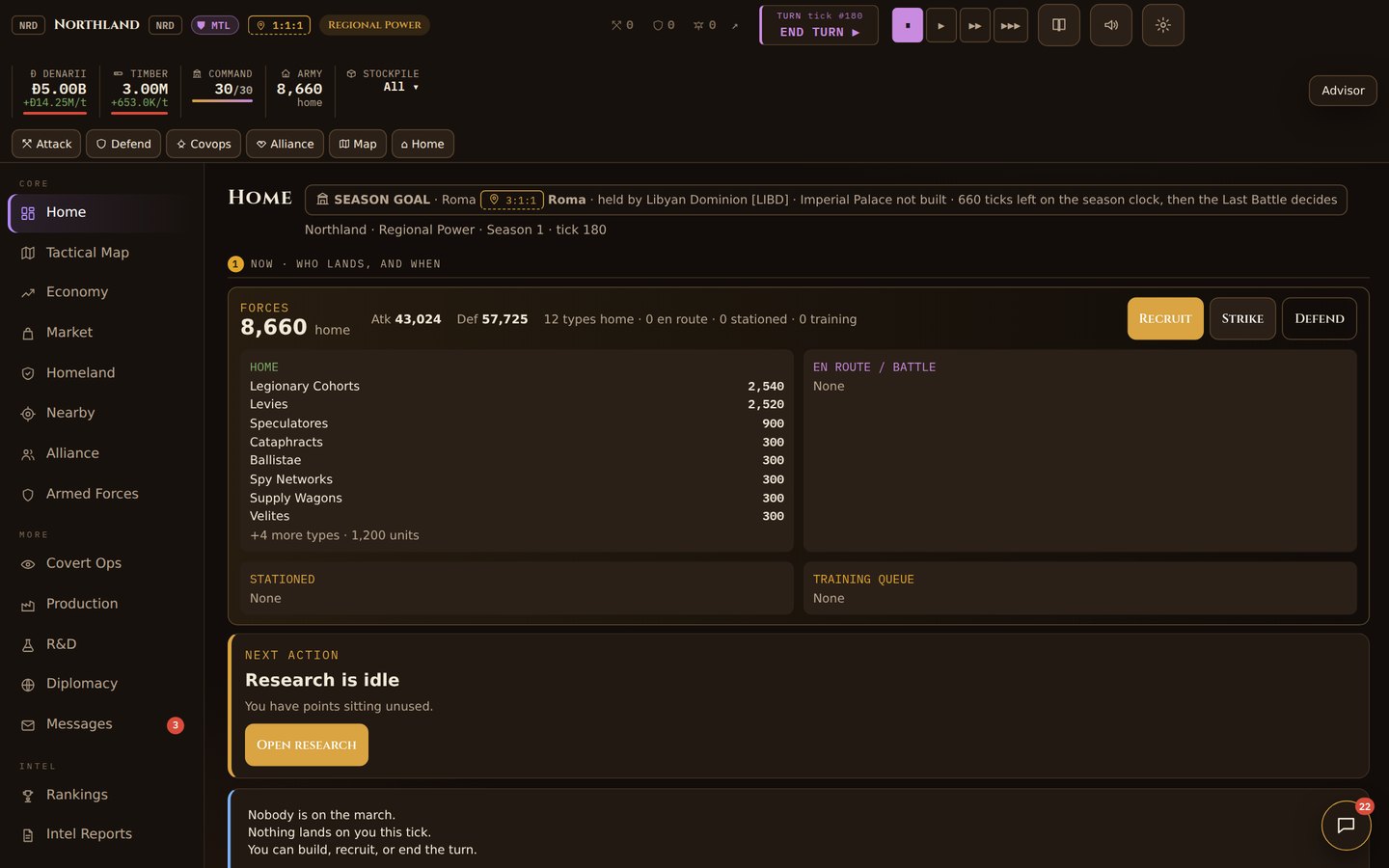Toggle the pause/stop speed button
Image resolution: width=1389 pixels, height=868 pixels.
[907, 25]
